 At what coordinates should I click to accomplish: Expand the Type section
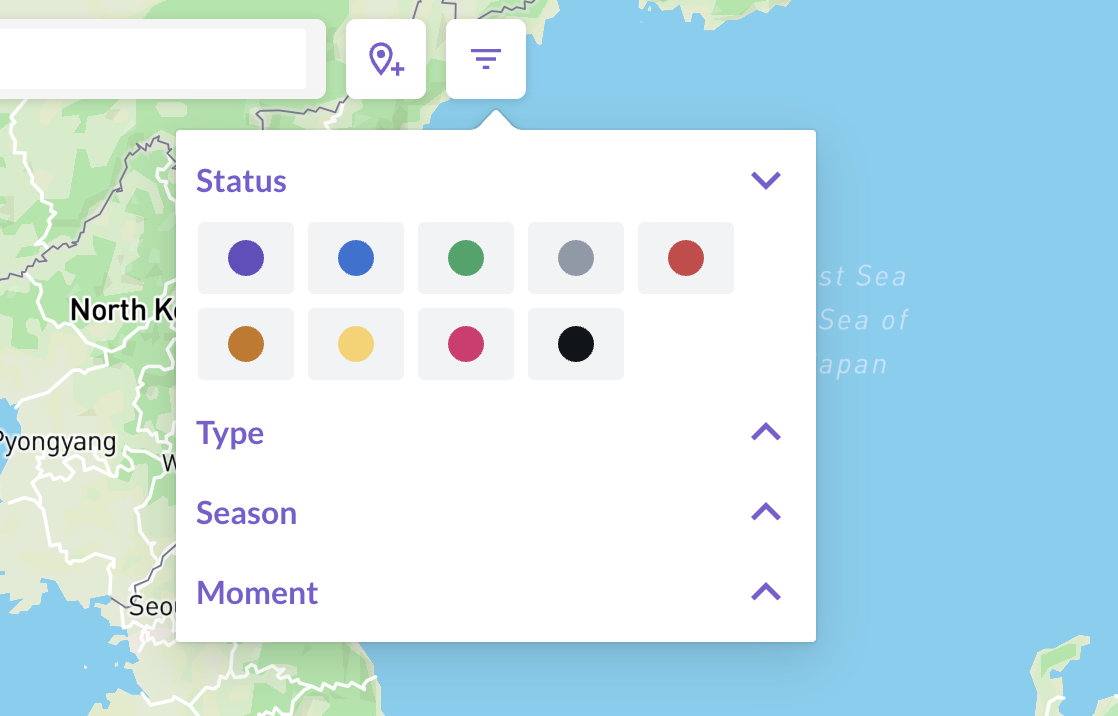tap(766, 432)
